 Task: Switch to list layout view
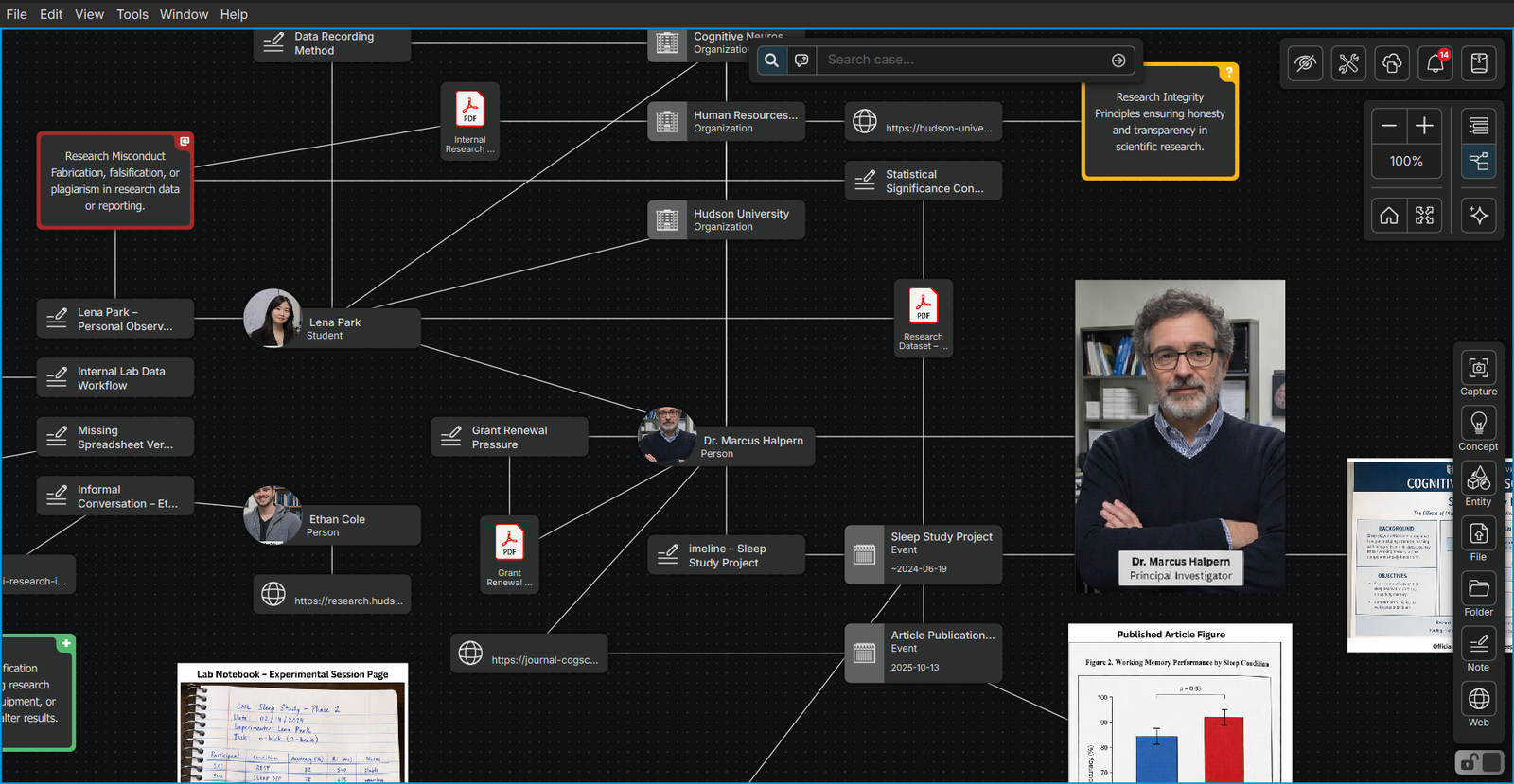[1479, 126]
